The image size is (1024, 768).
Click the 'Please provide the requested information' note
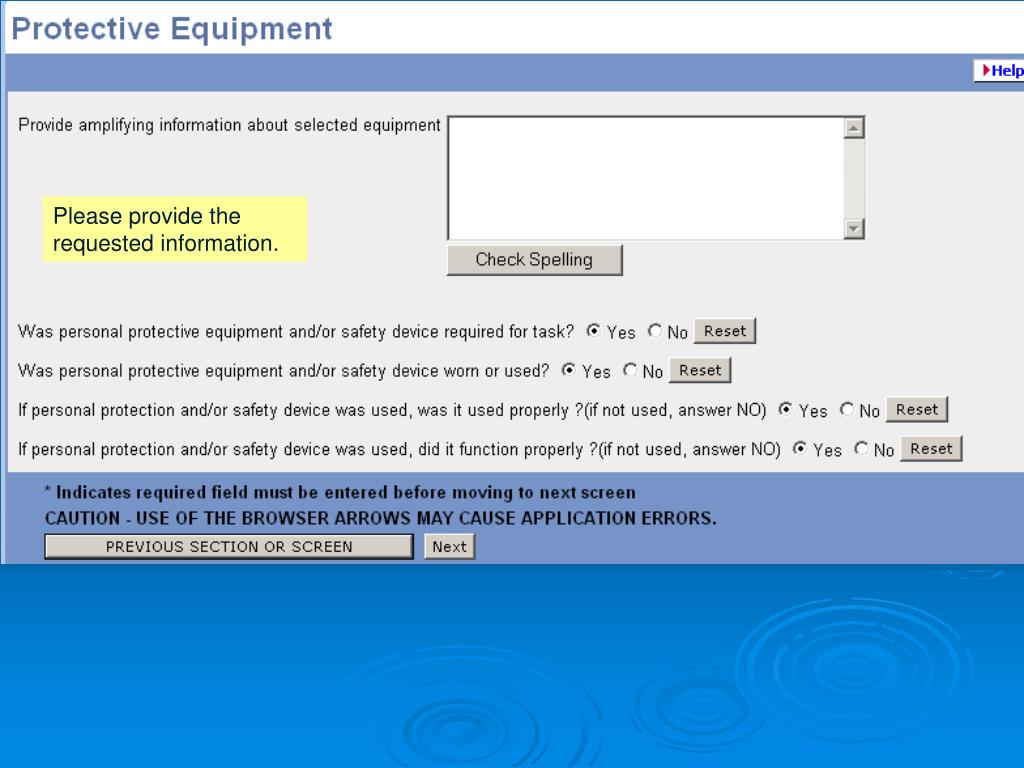coord(174,229)
